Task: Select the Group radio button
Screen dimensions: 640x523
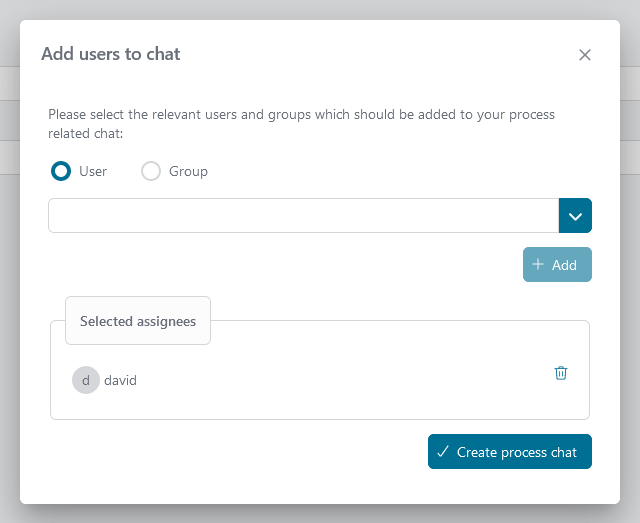Action: (x=151, y=171)
